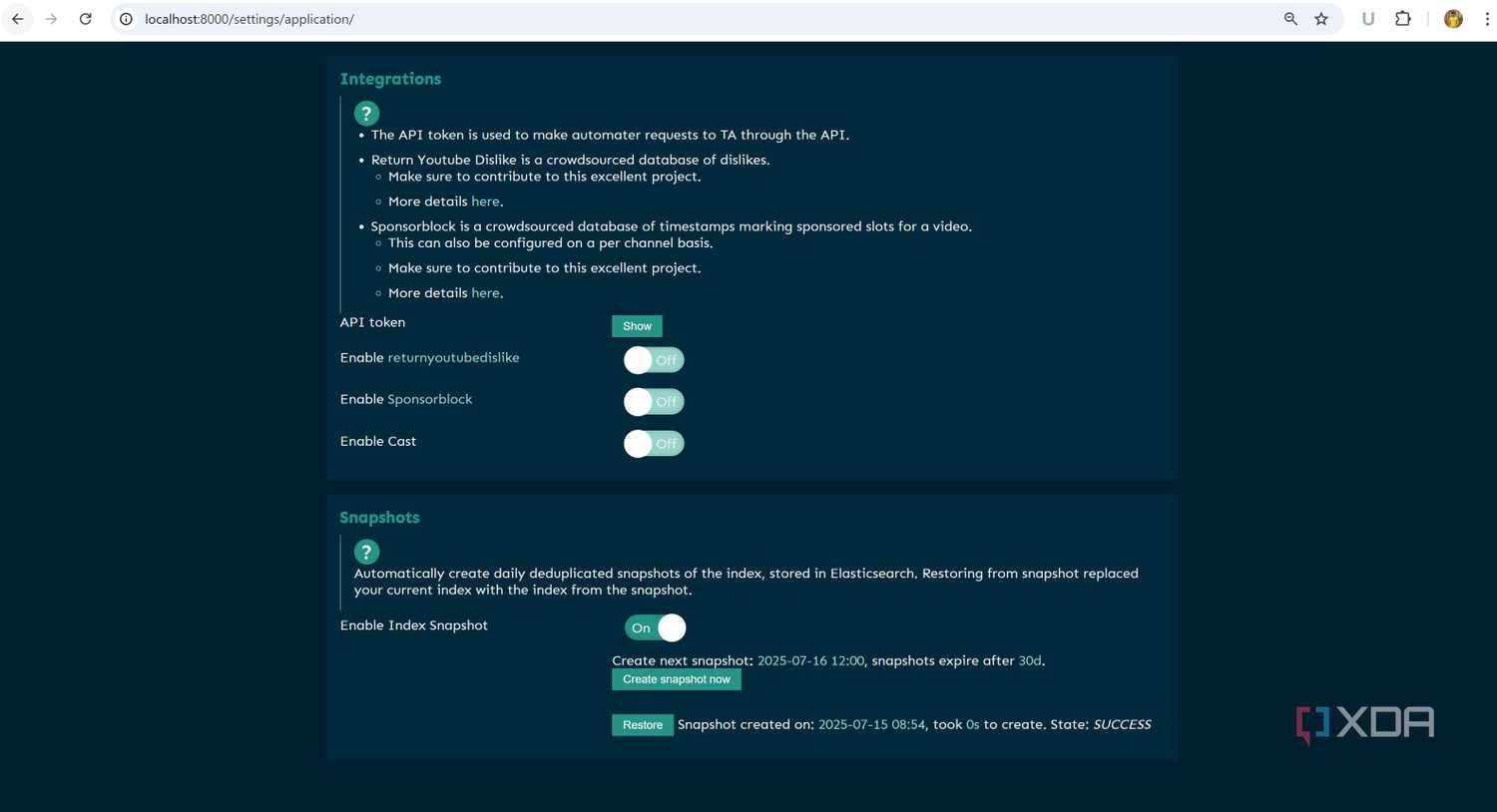Click the Enable Index Snapshot label

pyautogui.click(x=414, y=625)
